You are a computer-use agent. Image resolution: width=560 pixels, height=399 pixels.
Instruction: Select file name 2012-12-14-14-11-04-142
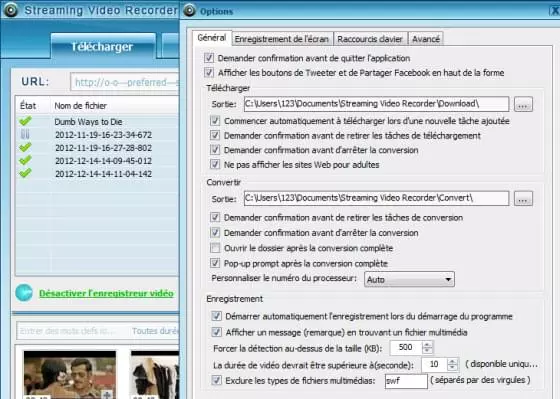(104, 174)
